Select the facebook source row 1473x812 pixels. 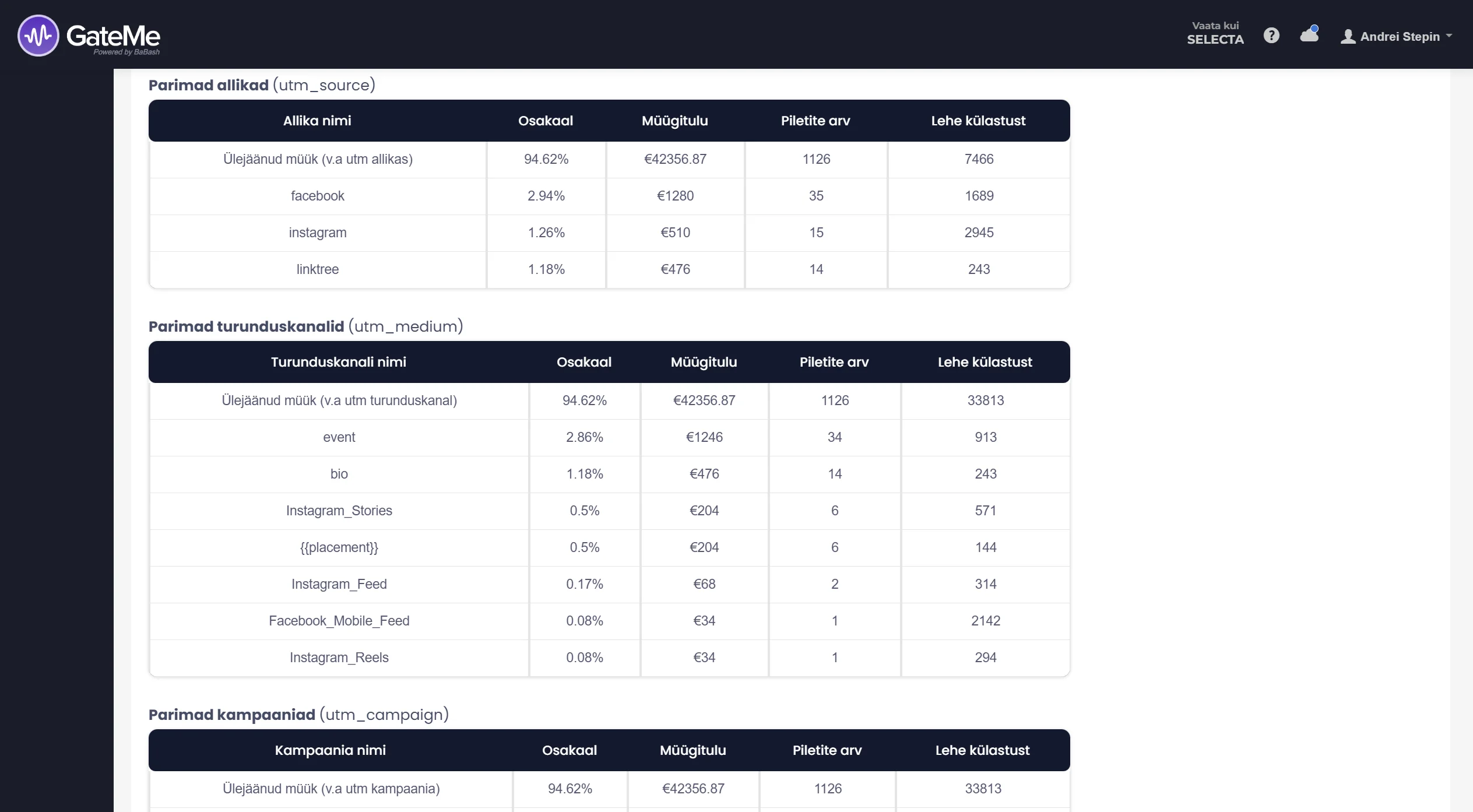coord(609,196)
